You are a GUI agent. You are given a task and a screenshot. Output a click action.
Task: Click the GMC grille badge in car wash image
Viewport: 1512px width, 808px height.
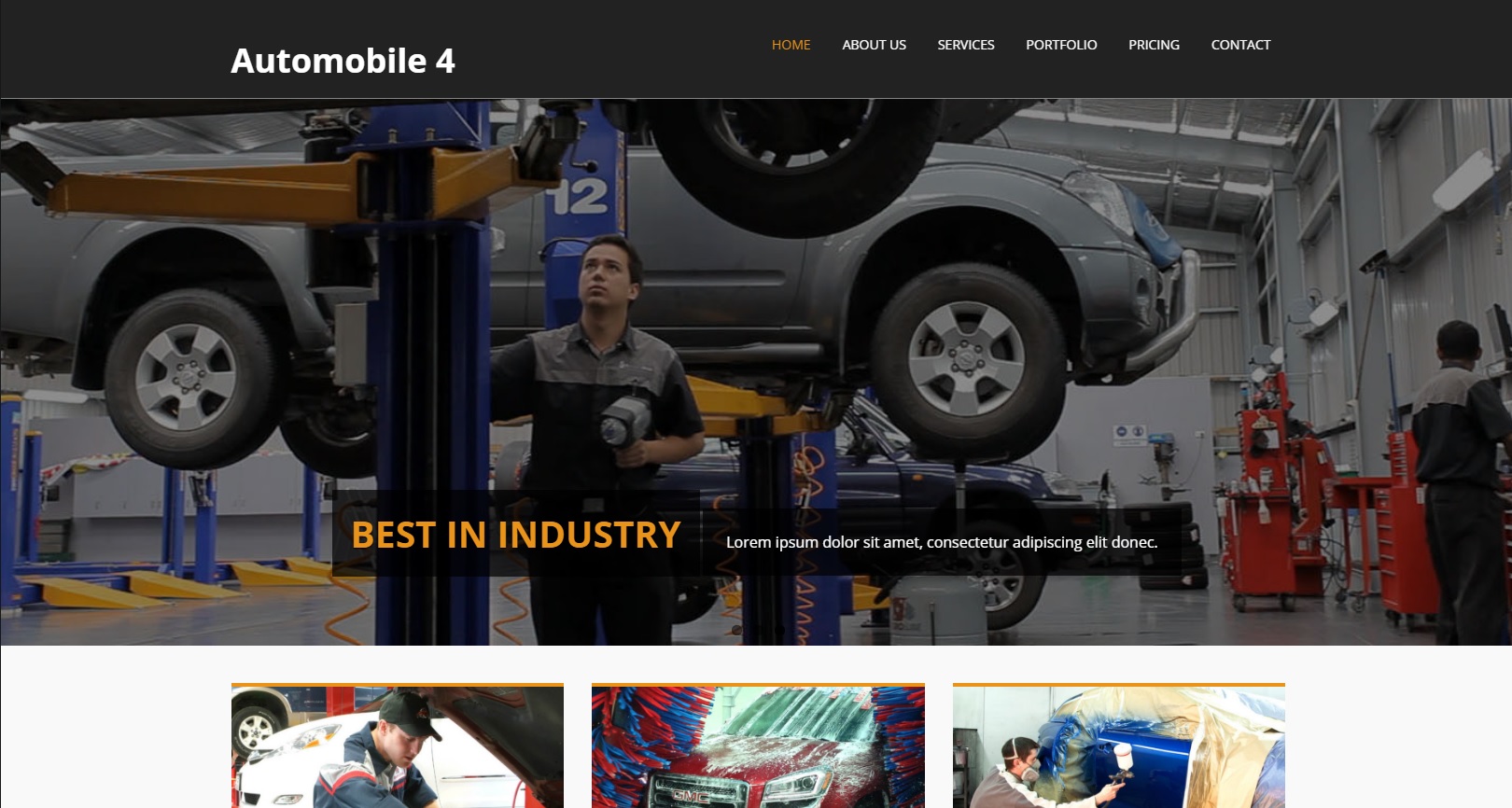(691, 796)
